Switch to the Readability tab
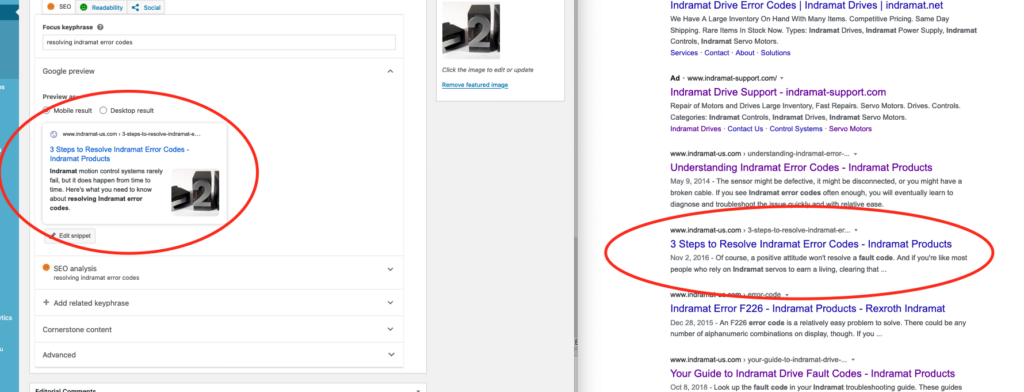 [x=101, y=7]
